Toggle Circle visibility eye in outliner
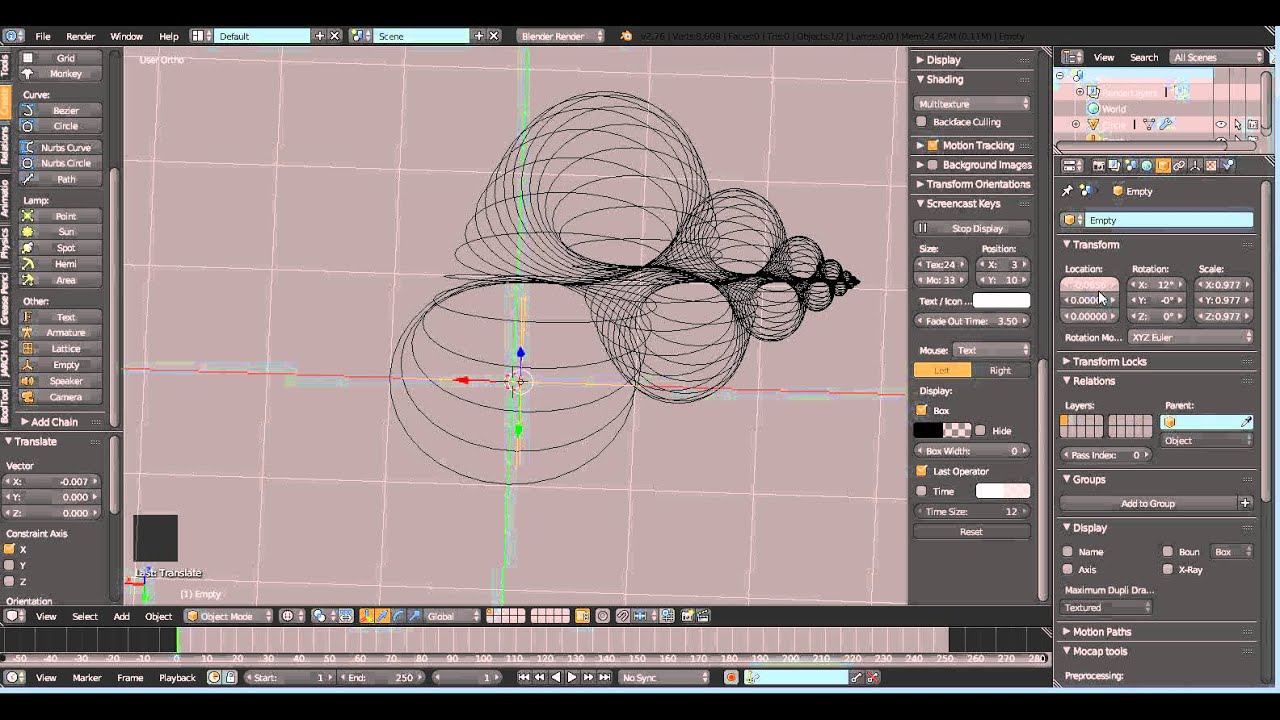The width and height of the screenshot is (1280, 720). pos(1221,124)
